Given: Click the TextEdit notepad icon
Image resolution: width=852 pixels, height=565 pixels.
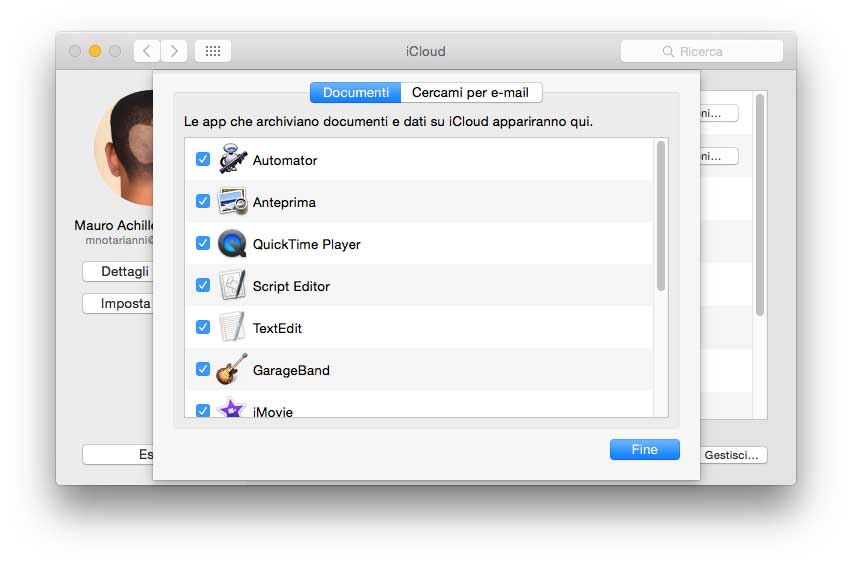Looking at the screenshot, I should tap(231, 327).
